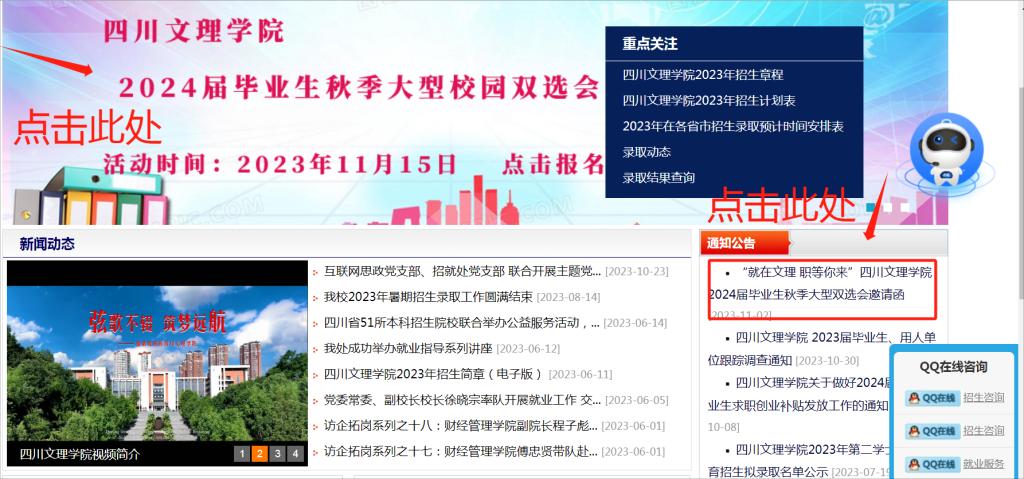This screenshot has width=1024, height=479.
Task: Click the first QQ在线 badge for 招生咨询
Action: click(933, 397)
